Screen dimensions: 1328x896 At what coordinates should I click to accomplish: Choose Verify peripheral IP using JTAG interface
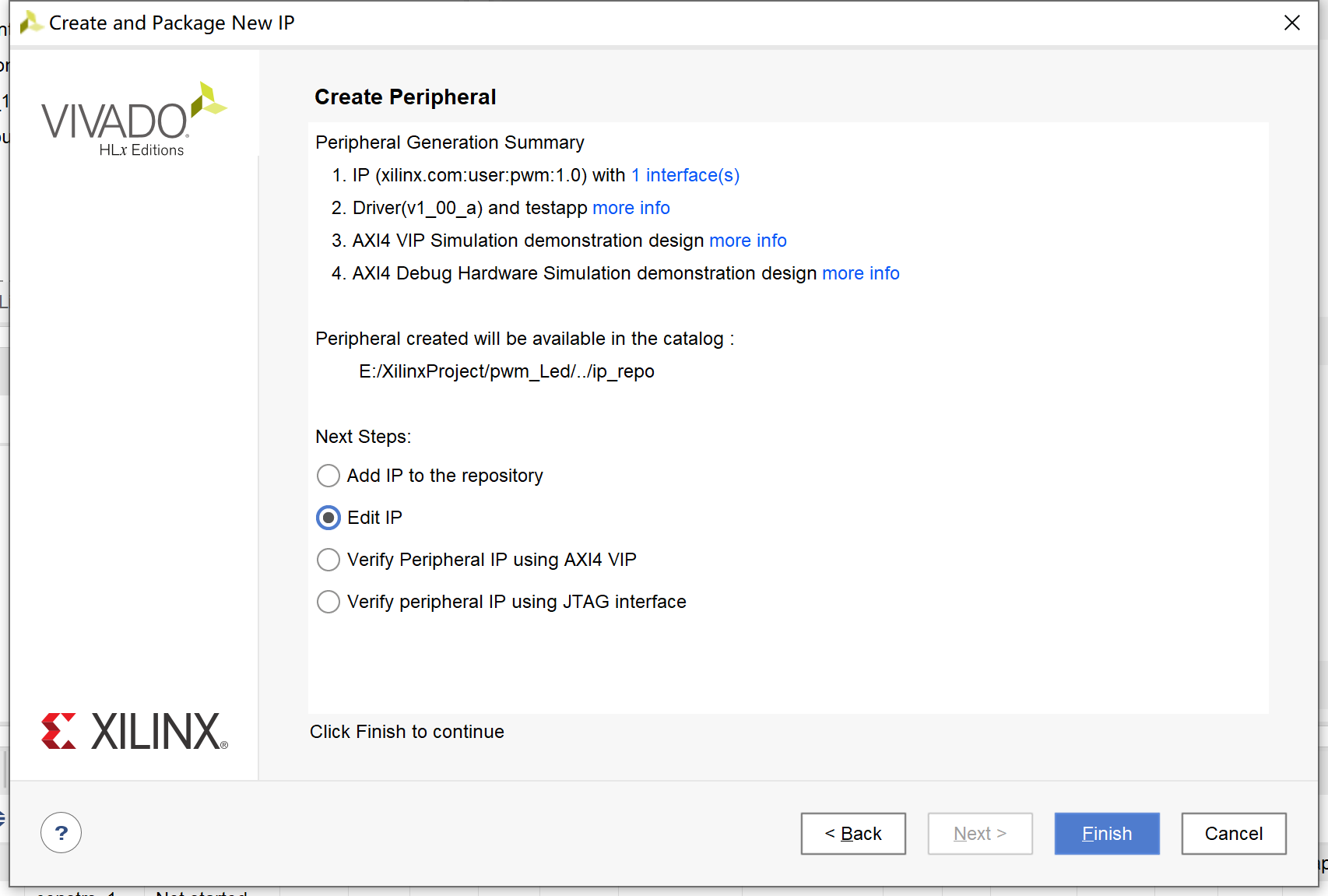point(328,602)
